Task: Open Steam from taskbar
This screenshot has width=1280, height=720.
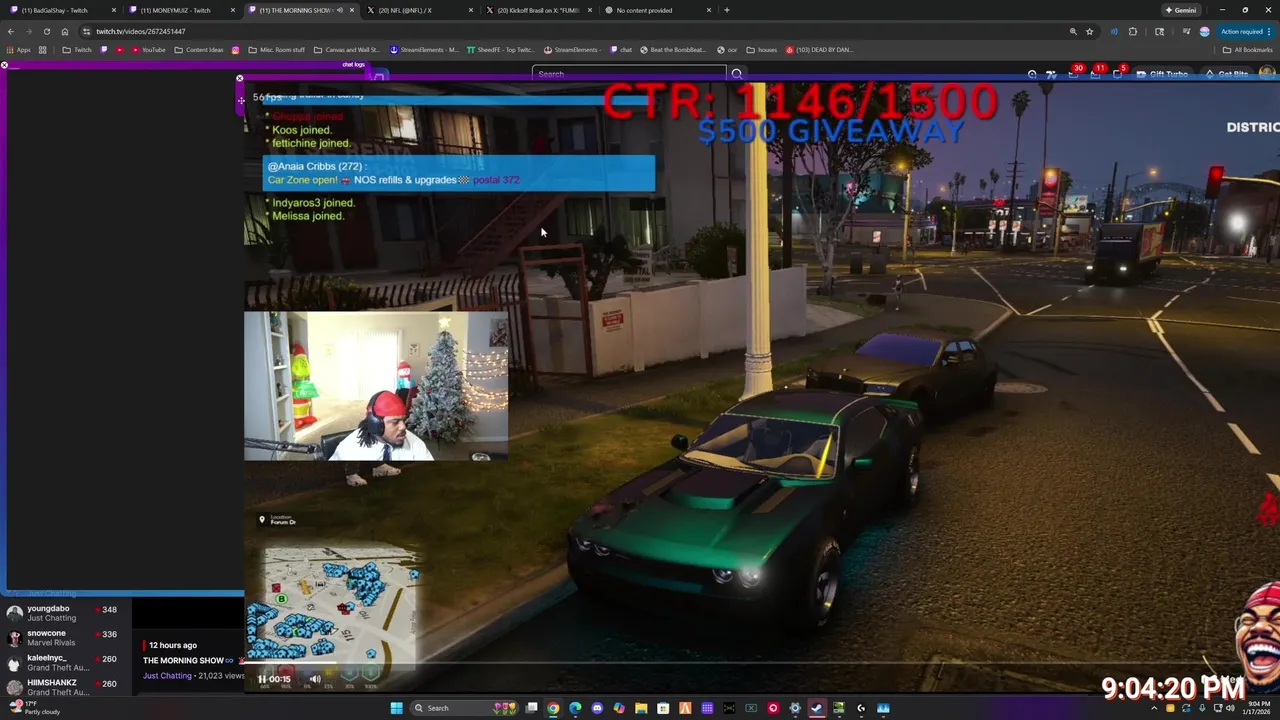Action: coord(817,708)
